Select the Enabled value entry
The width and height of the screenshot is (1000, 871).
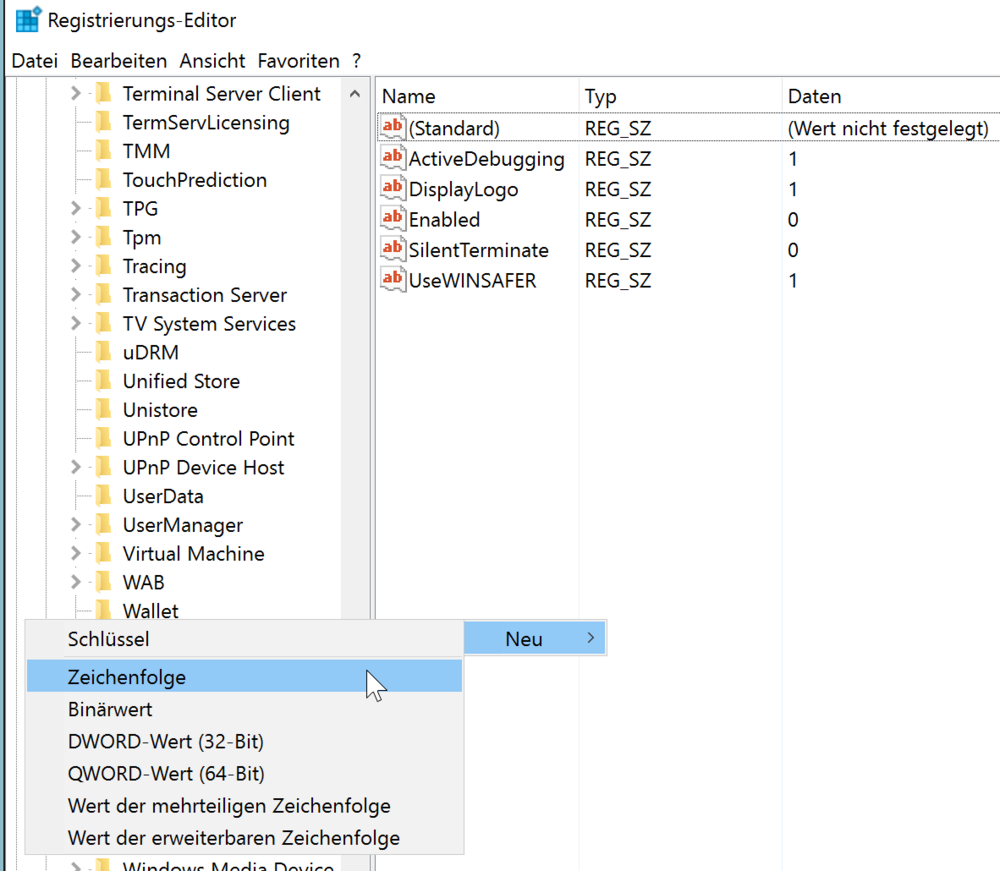pyautogui.click(x=444, y=219)
